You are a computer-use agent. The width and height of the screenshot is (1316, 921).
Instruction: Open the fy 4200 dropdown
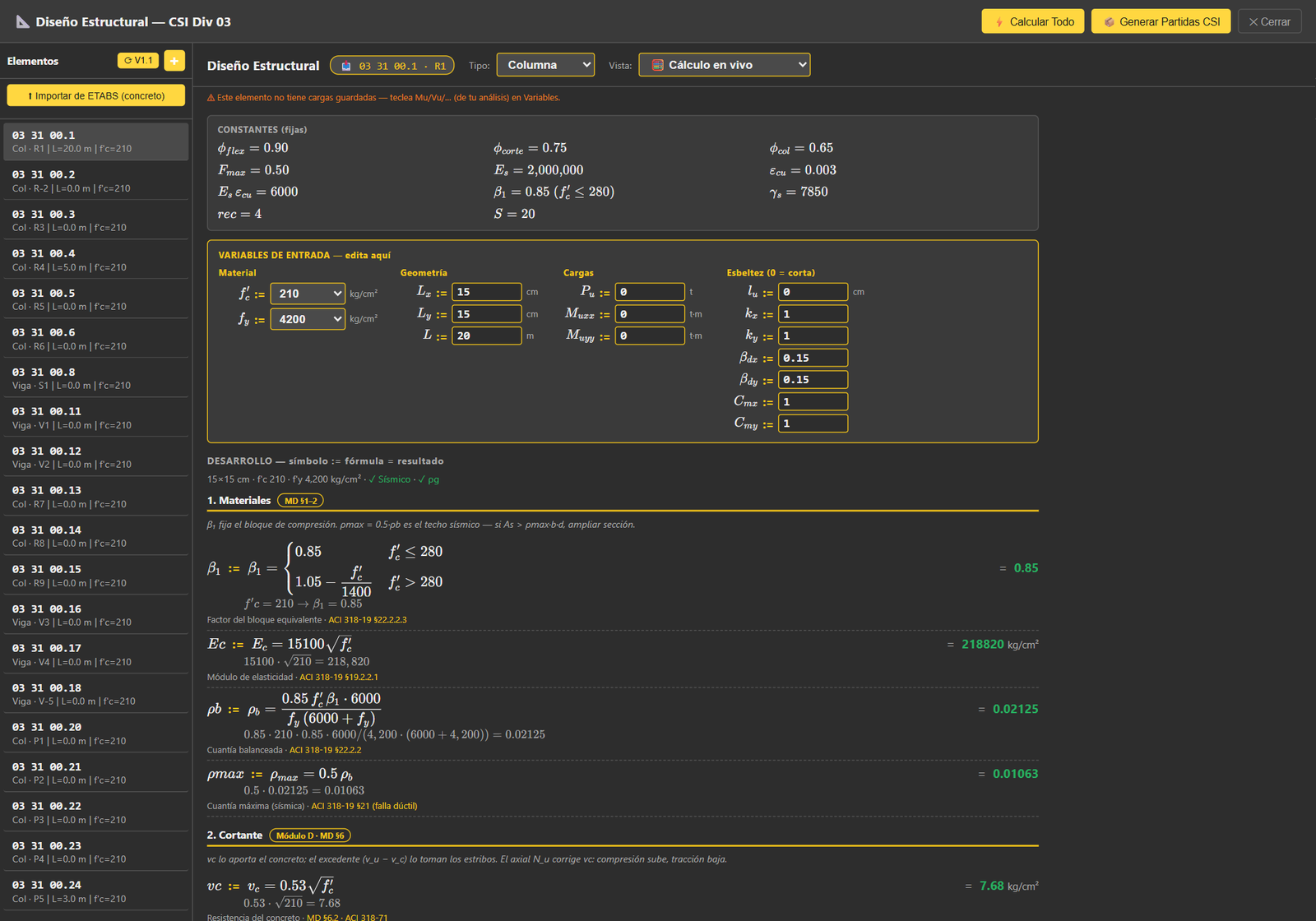[308, 319]
